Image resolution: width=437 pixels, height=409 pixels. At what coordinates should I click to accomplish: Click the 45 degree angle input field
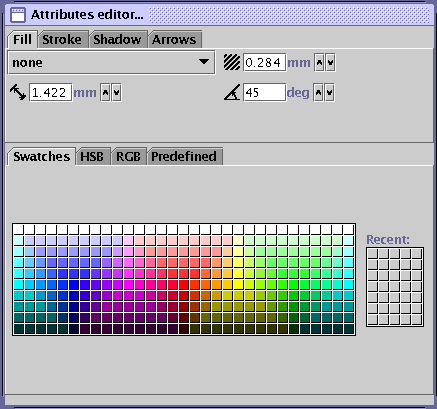[x=265, y=92]
